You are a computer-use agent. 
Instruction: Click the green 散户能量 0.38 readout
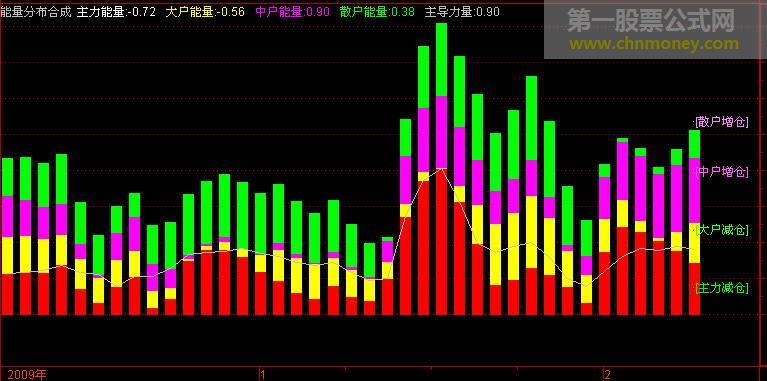[x=377, y=12]
